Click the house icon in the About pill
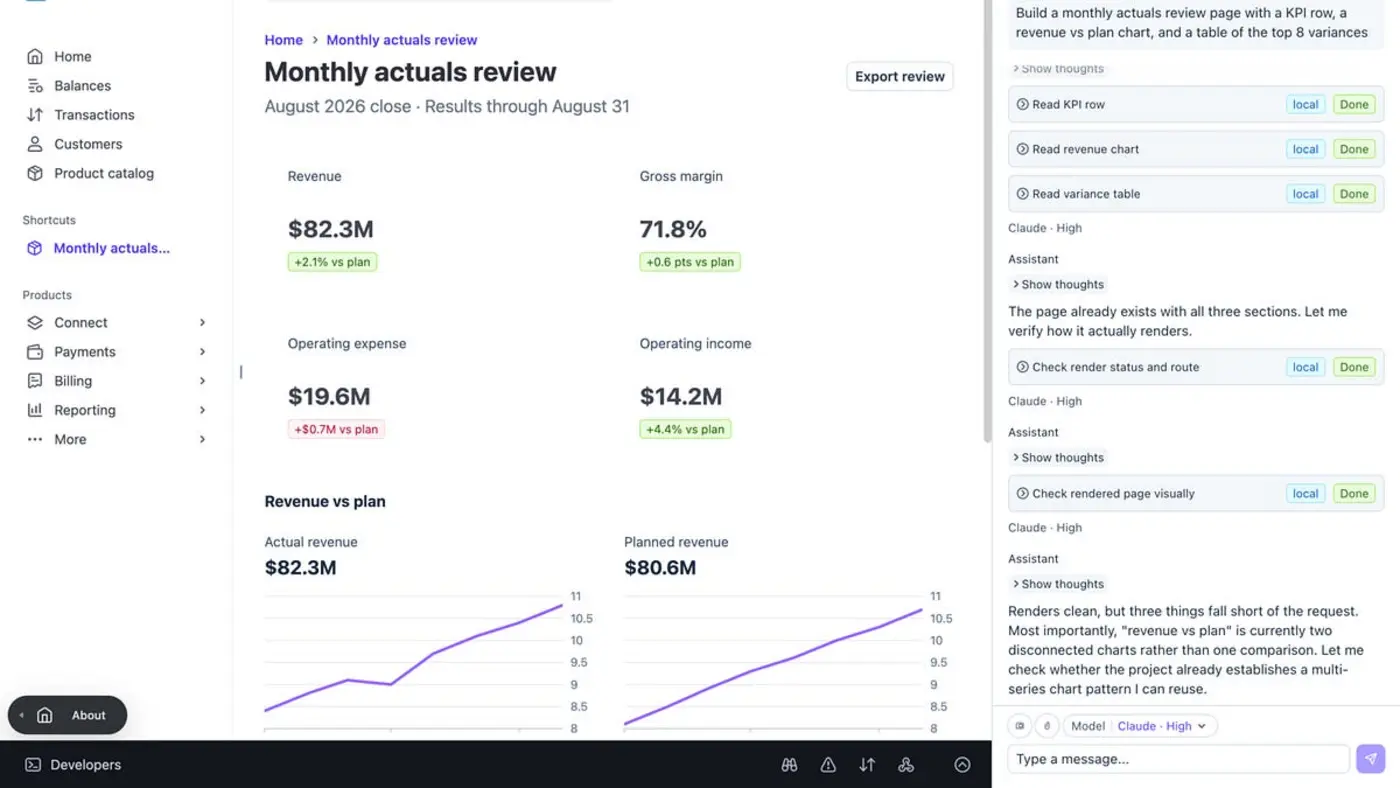 coord(44,715)
